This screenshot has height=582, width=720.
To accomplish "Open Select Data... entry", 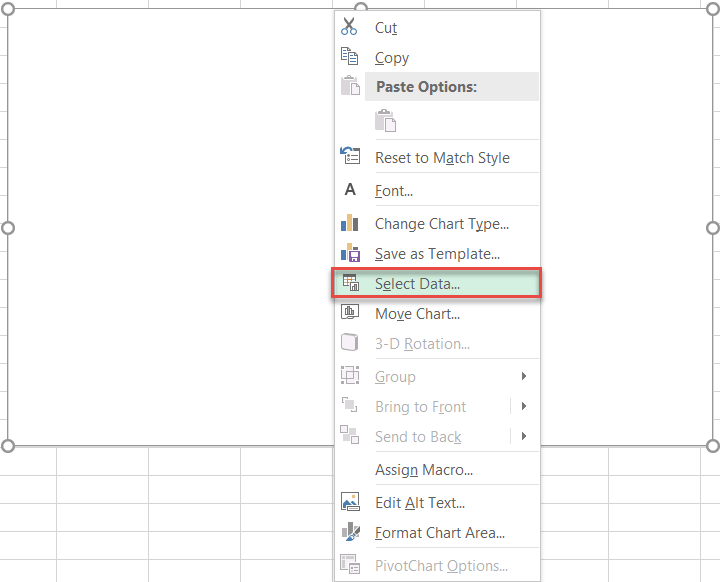I will point(436,283).
